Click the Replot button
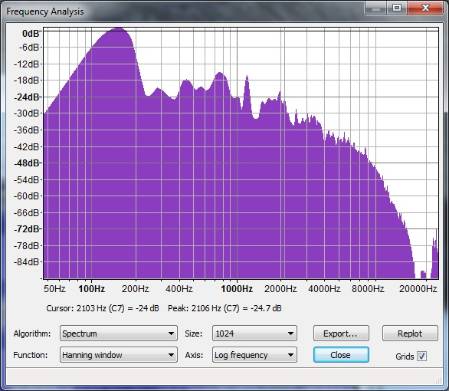The height and width of the screenshot is (391, 449). point(410,333)
